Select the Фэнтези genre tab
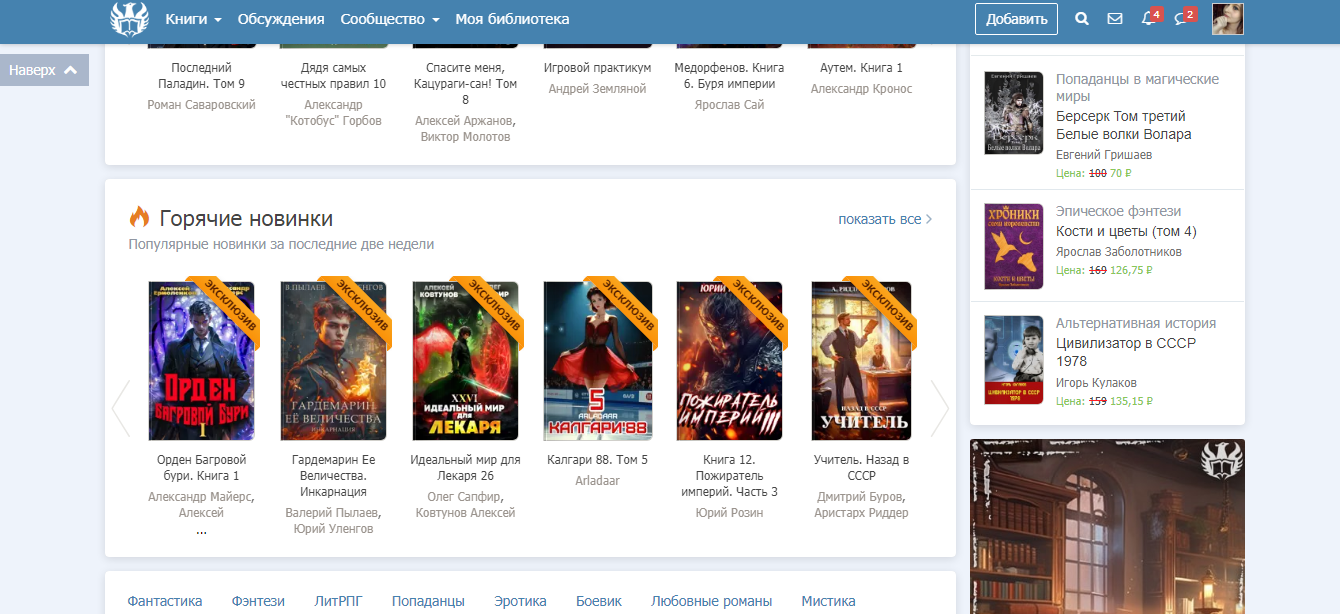 point(258,601)
